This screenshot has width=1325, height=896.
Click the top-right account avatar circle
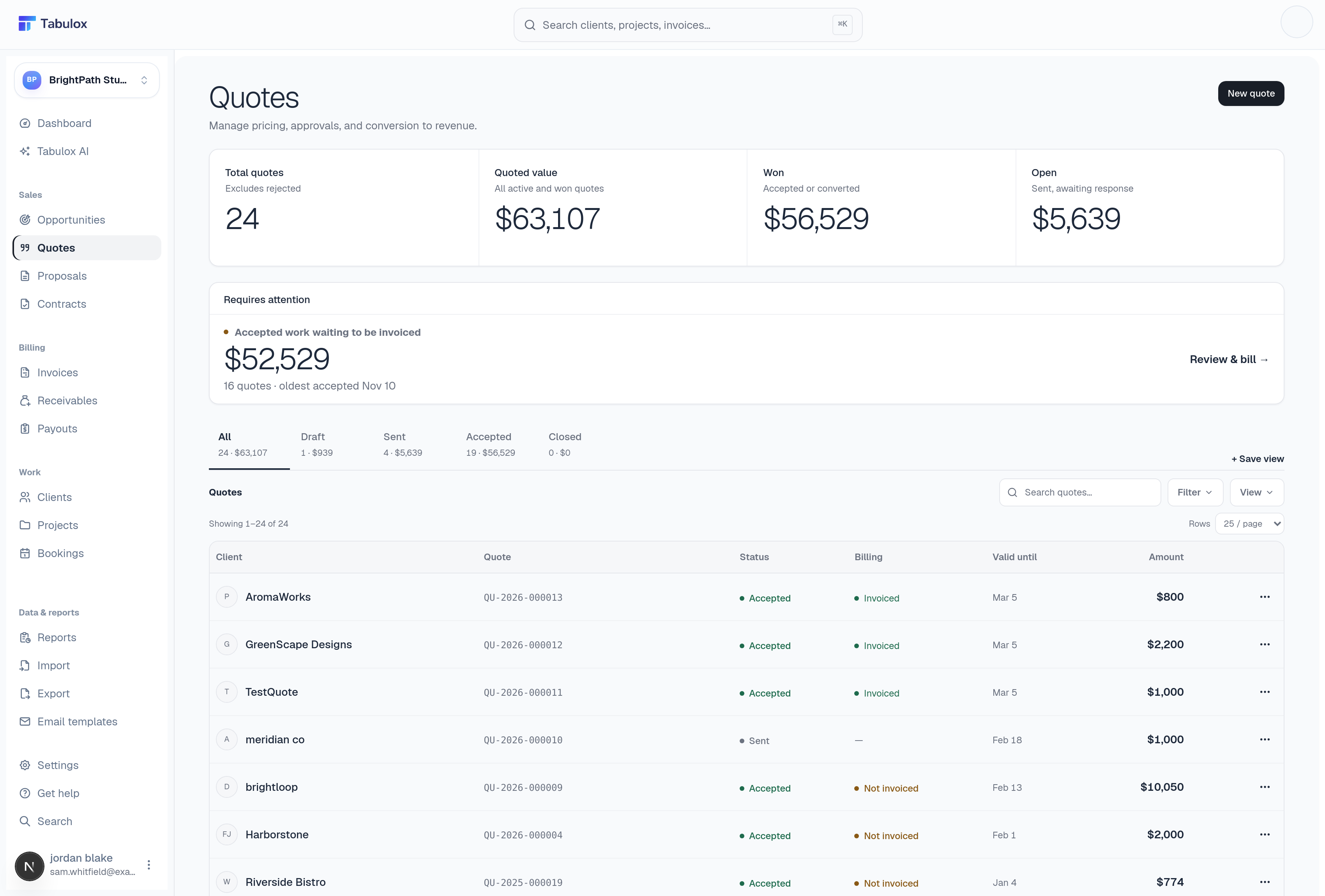coord(1297,22)
